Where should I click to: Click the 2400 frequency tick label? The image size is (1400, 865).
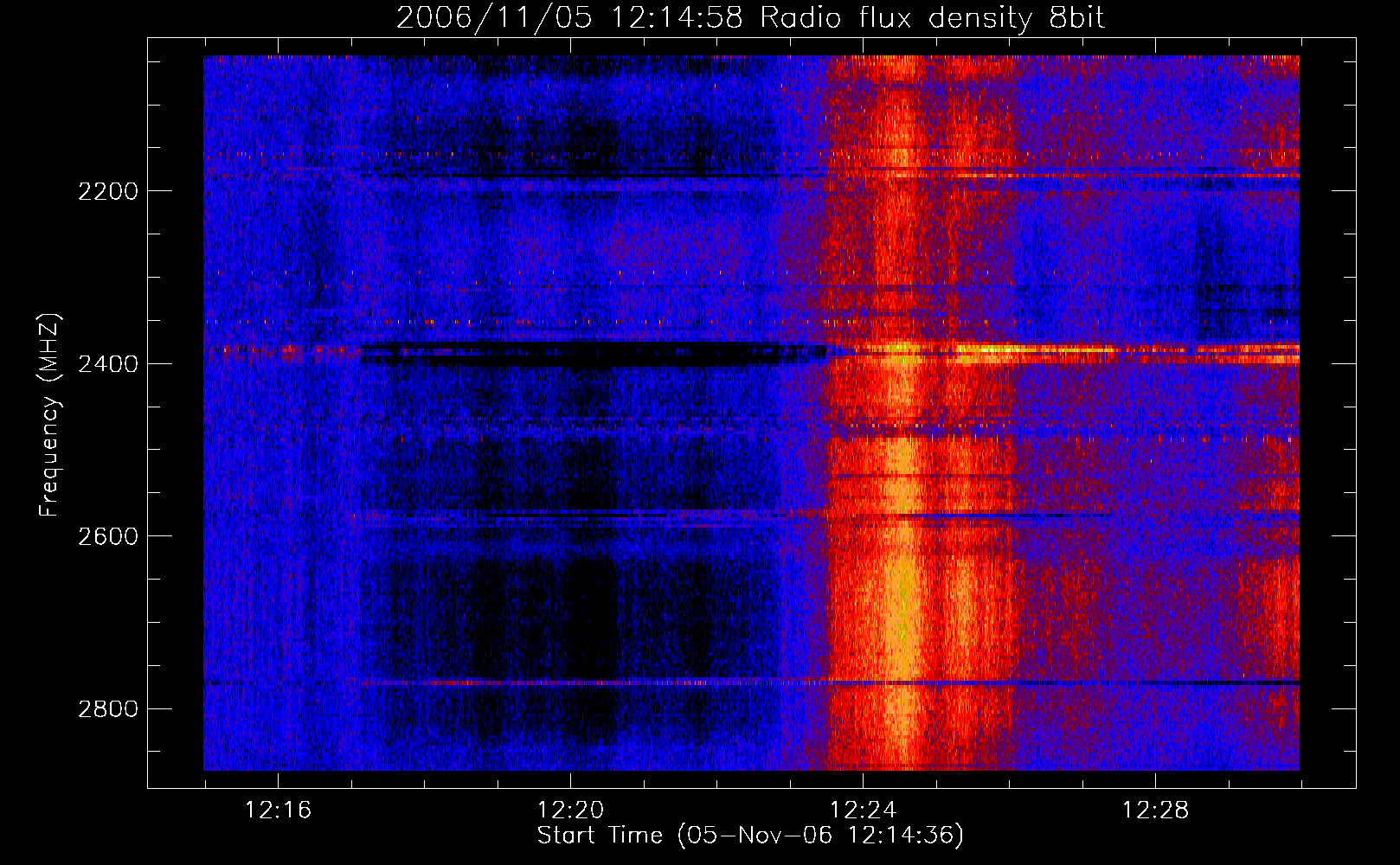(x=108, y=364)
